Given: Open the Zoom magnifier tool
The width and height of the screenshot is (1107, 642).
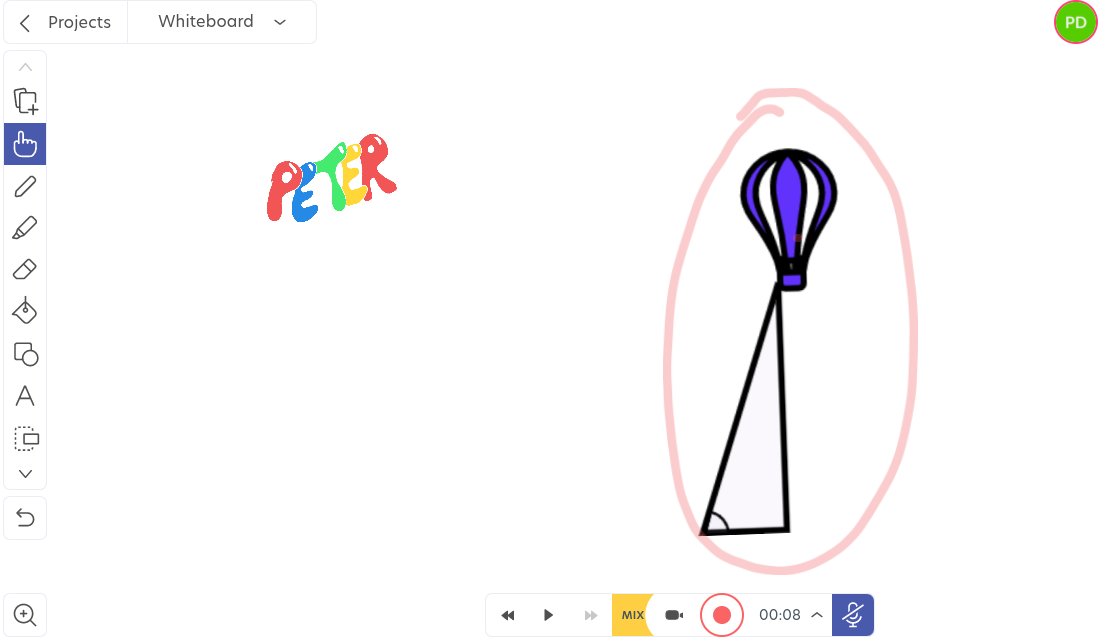Looking at the screenshot, I should tap(25, 614).
